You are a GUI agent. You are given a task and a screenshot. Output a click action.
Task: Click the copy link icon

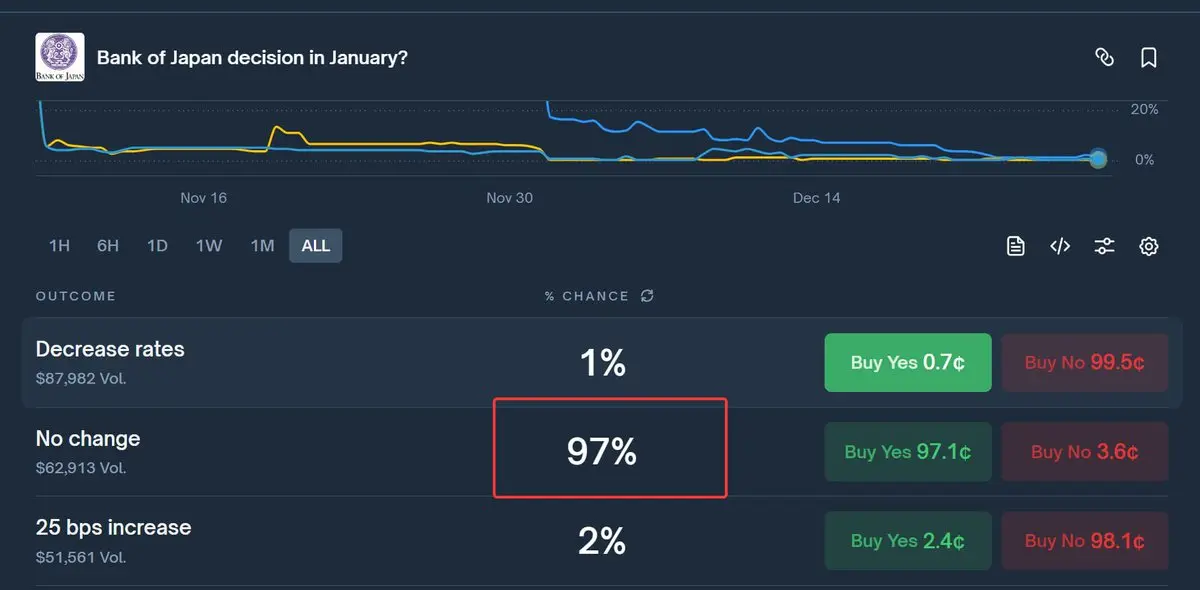click(x=1104, y=58)
